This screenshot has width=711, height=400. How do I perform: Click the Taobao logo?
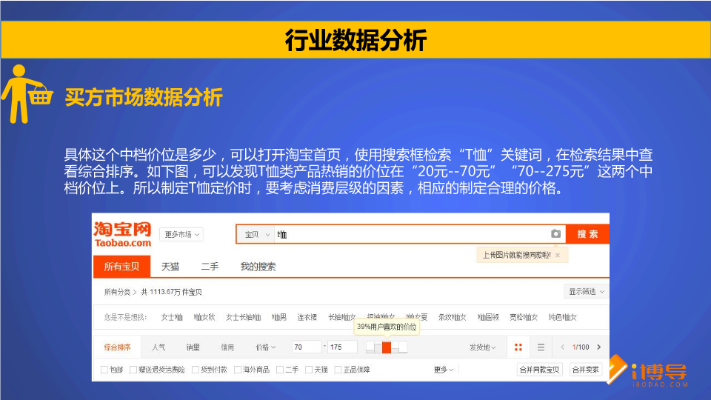tap(124, 235)
